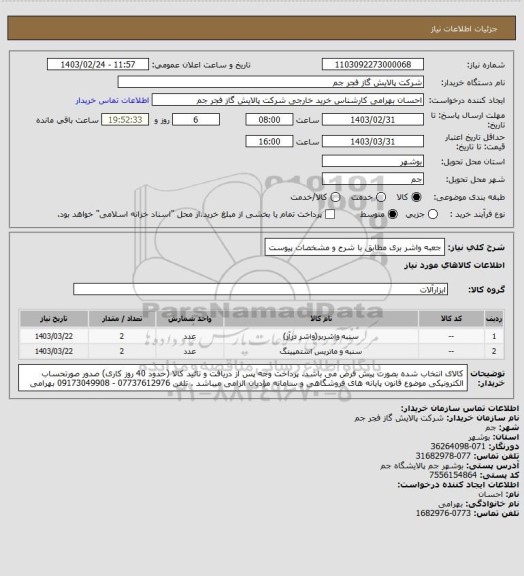The height and width of the screenshot is (576, 524).
Task: Click goods group field ابزارآلات
Action: [260, 289]
